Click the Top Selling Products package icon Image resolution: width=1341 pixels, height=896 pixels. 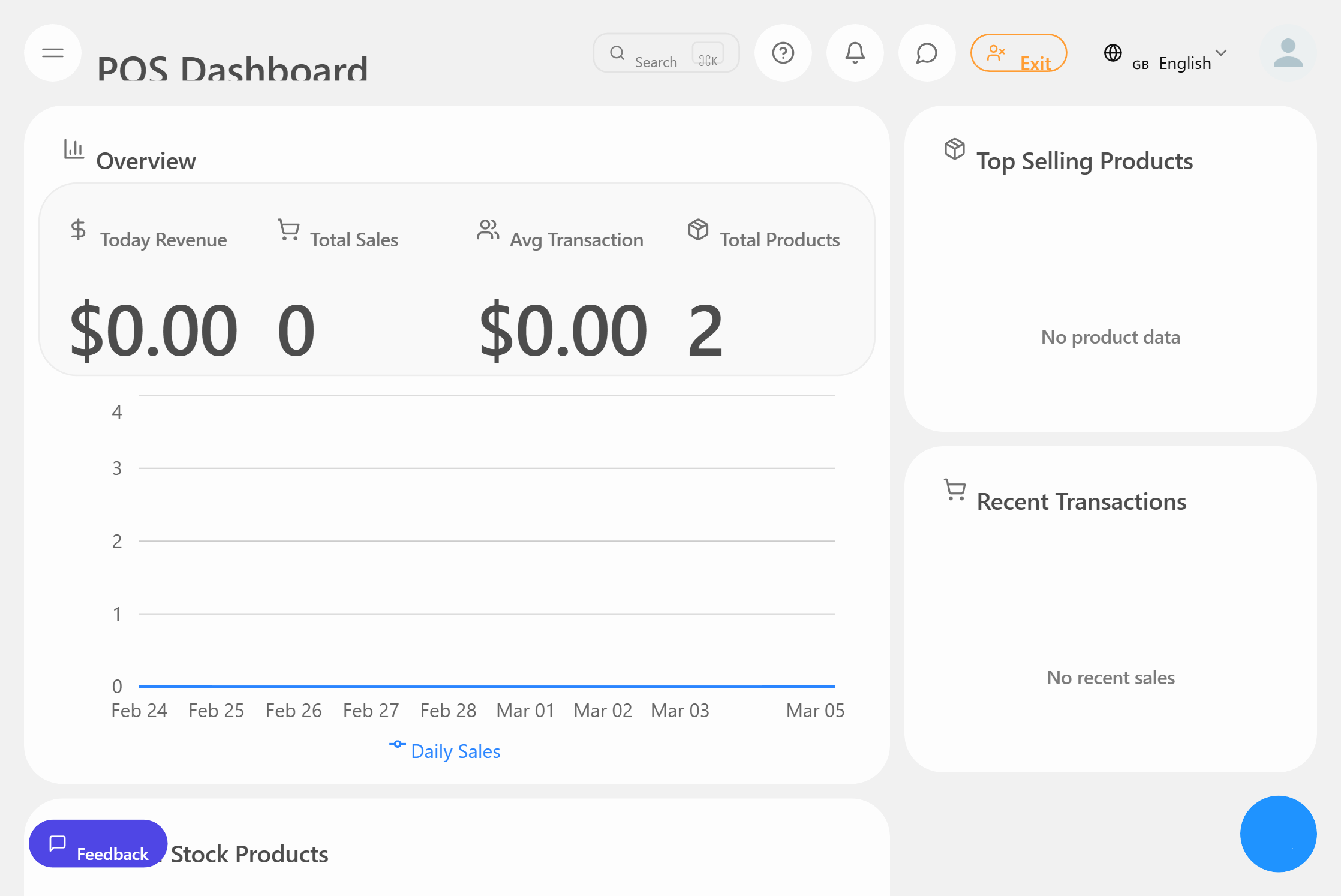[954, 149]
